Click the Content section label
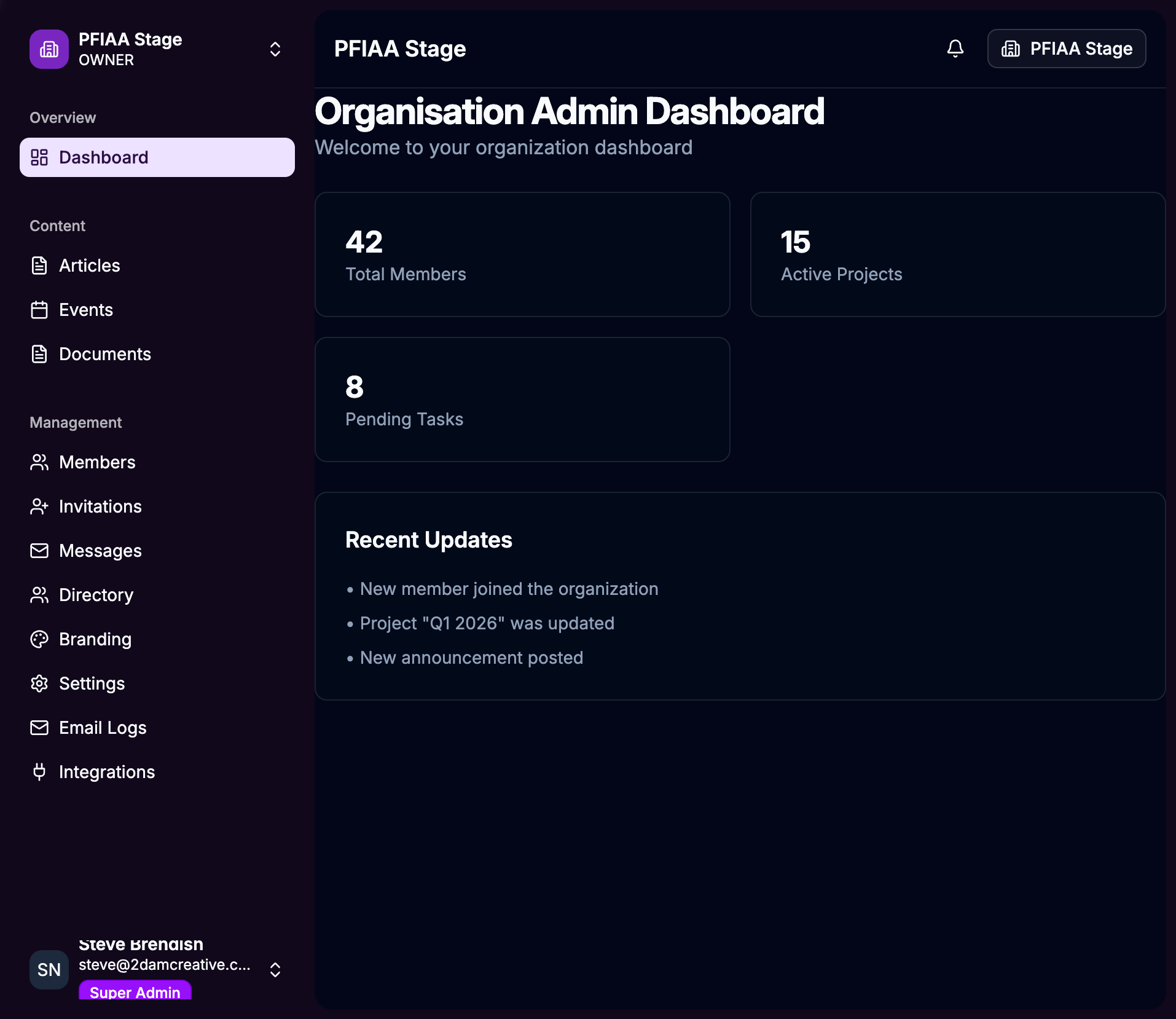This screenshot has height=1019, width=1176. pos(58,226)
